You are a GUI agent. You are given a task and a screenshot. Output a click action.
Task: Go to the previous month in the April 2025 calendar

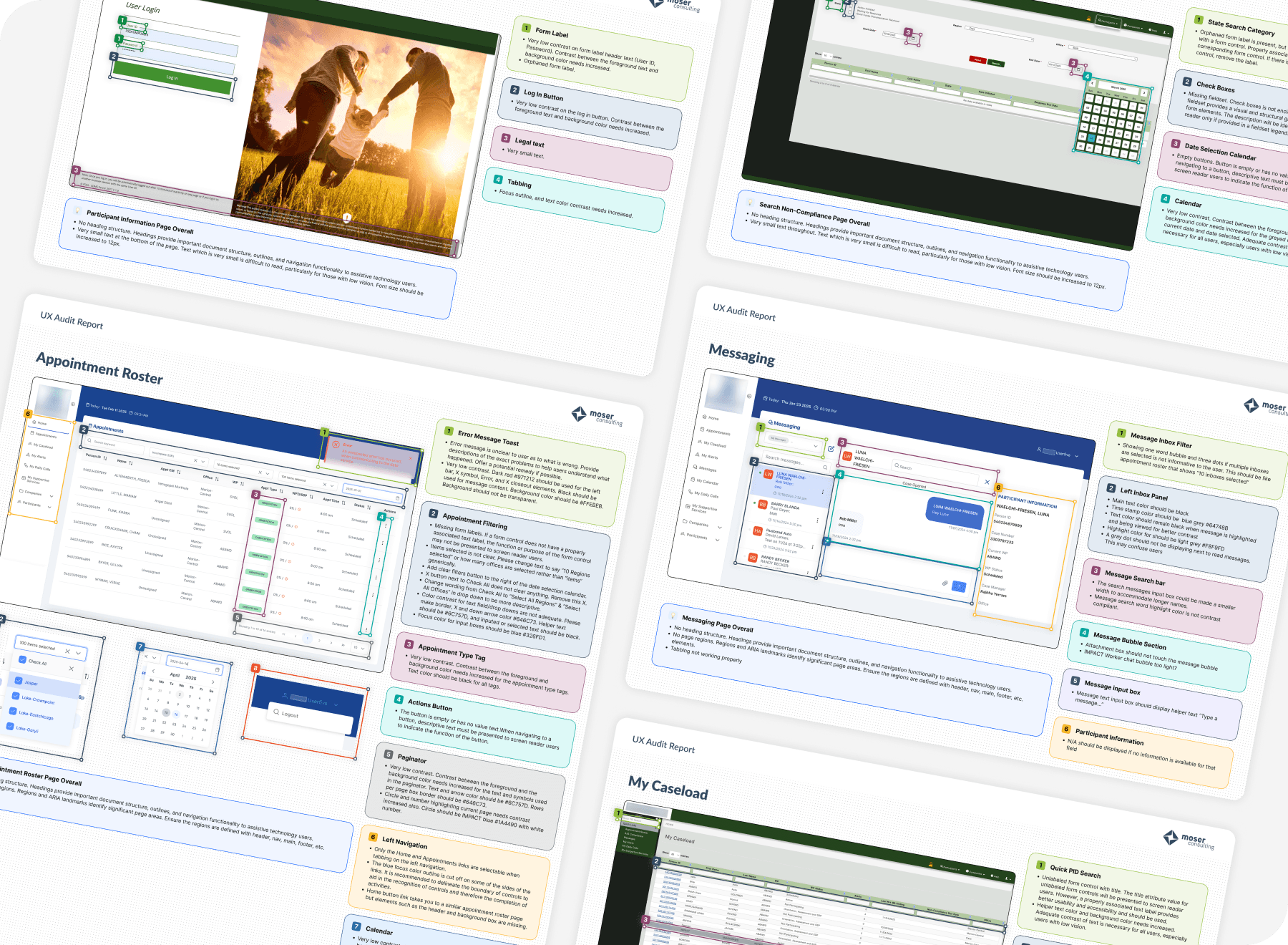(153, 671)
